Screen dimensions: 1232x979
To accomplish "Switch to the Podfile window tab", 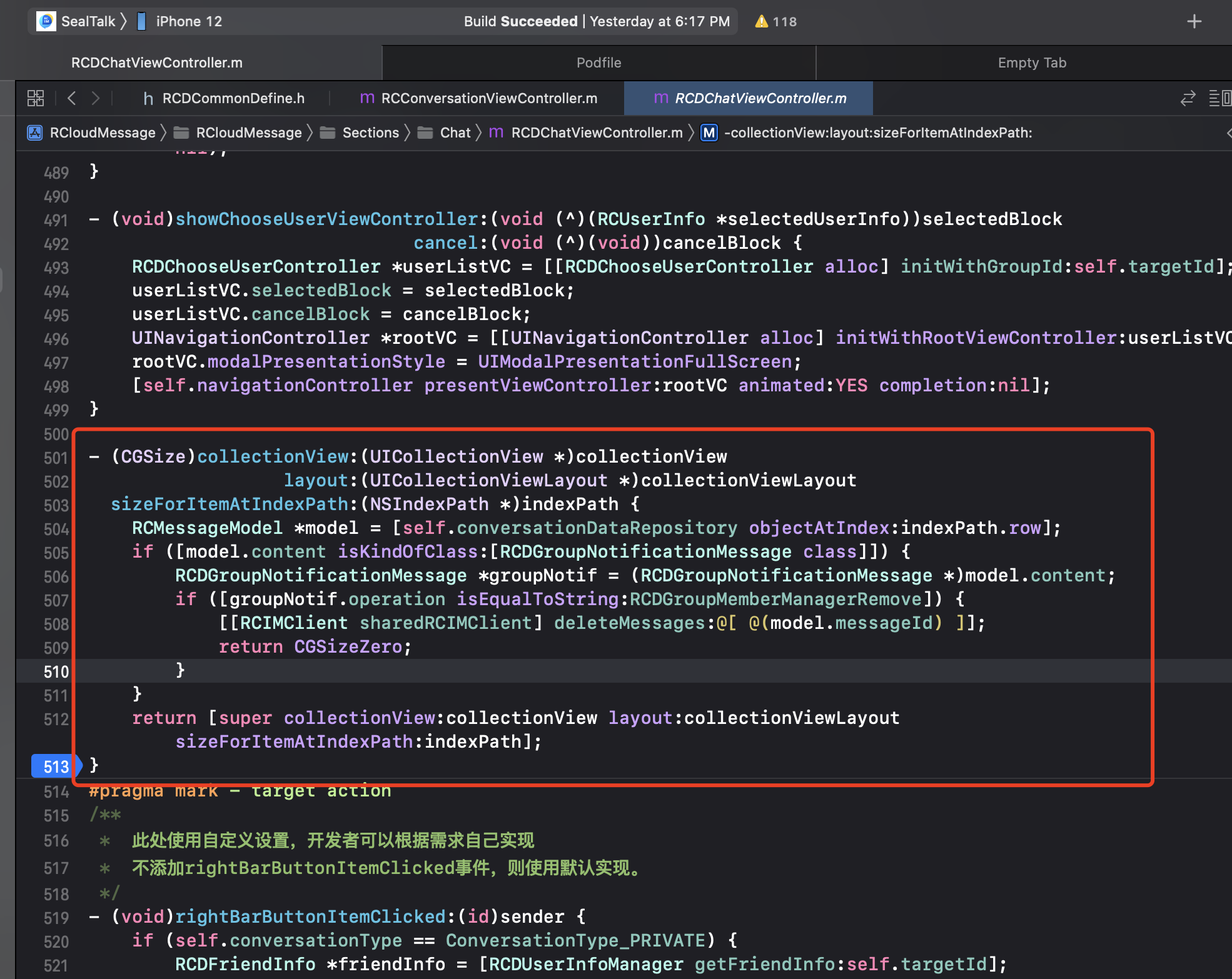I will click(x=598, y=63).
